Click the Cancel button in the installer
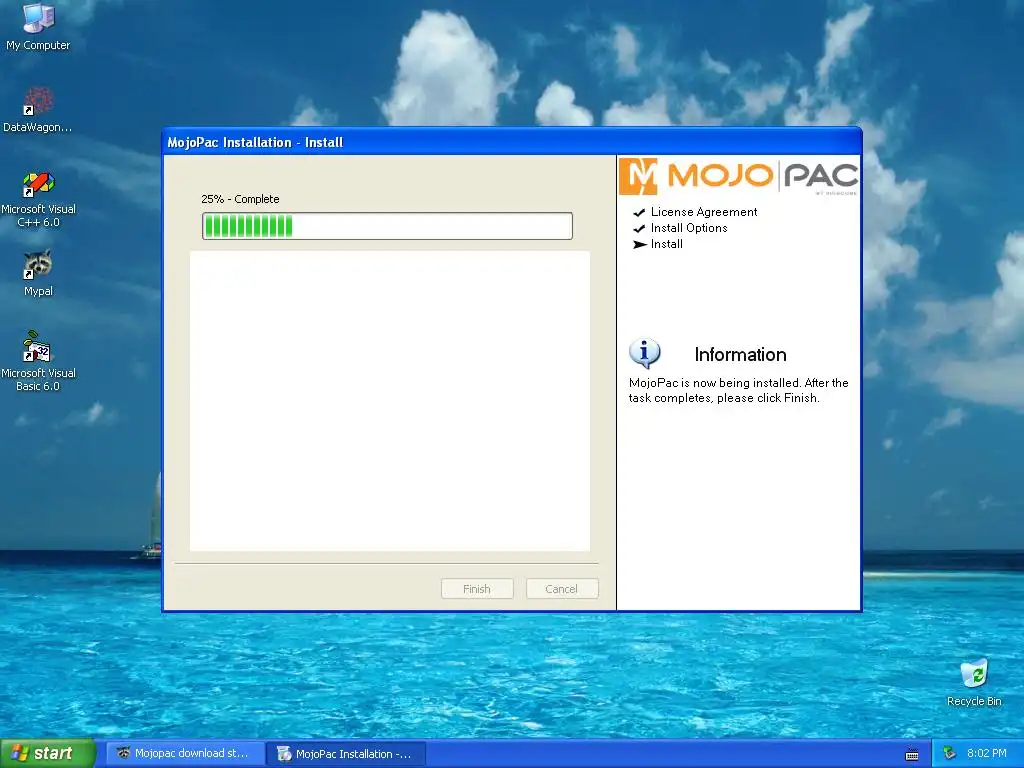The image size is (1024, 768). (x=562, y=588)
